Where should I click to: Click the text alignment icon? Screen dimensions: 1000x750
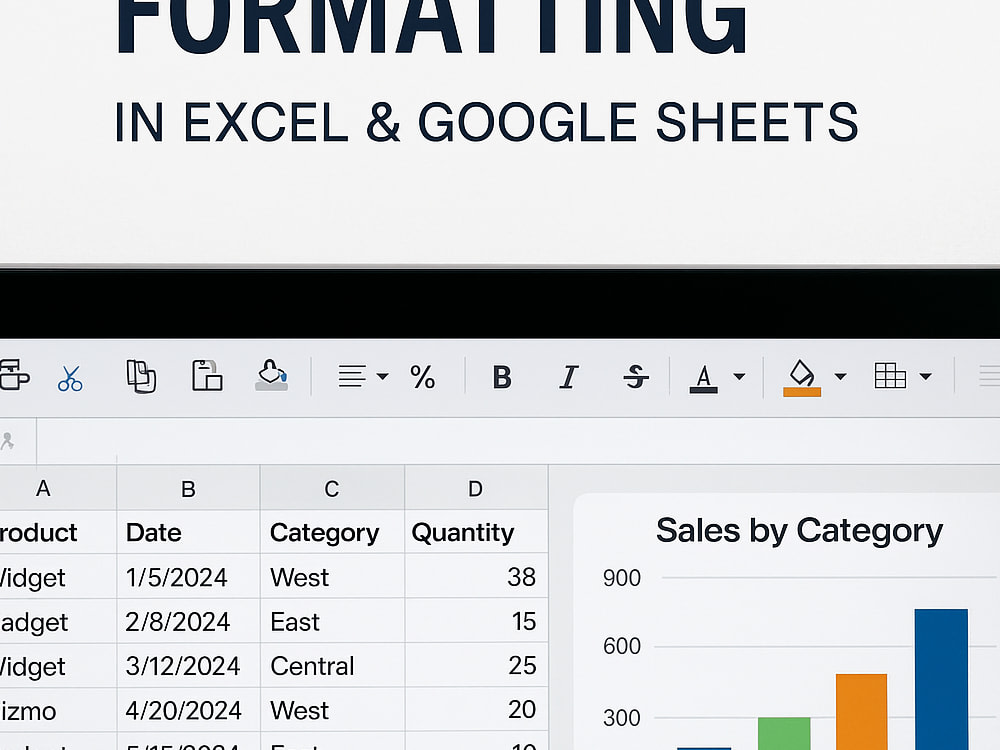tap(352, 376)
